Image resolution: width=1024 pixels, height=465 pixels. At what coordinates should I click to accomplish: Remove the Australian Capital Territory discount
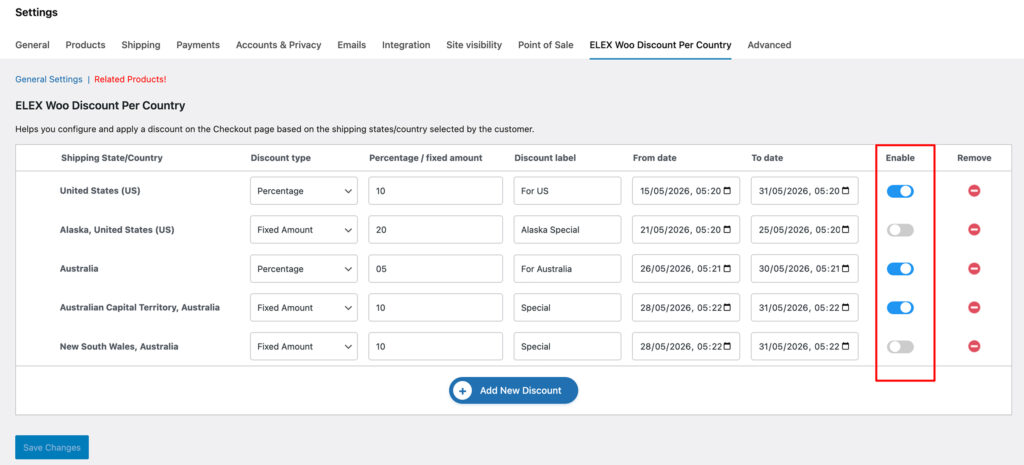[974, 308]
